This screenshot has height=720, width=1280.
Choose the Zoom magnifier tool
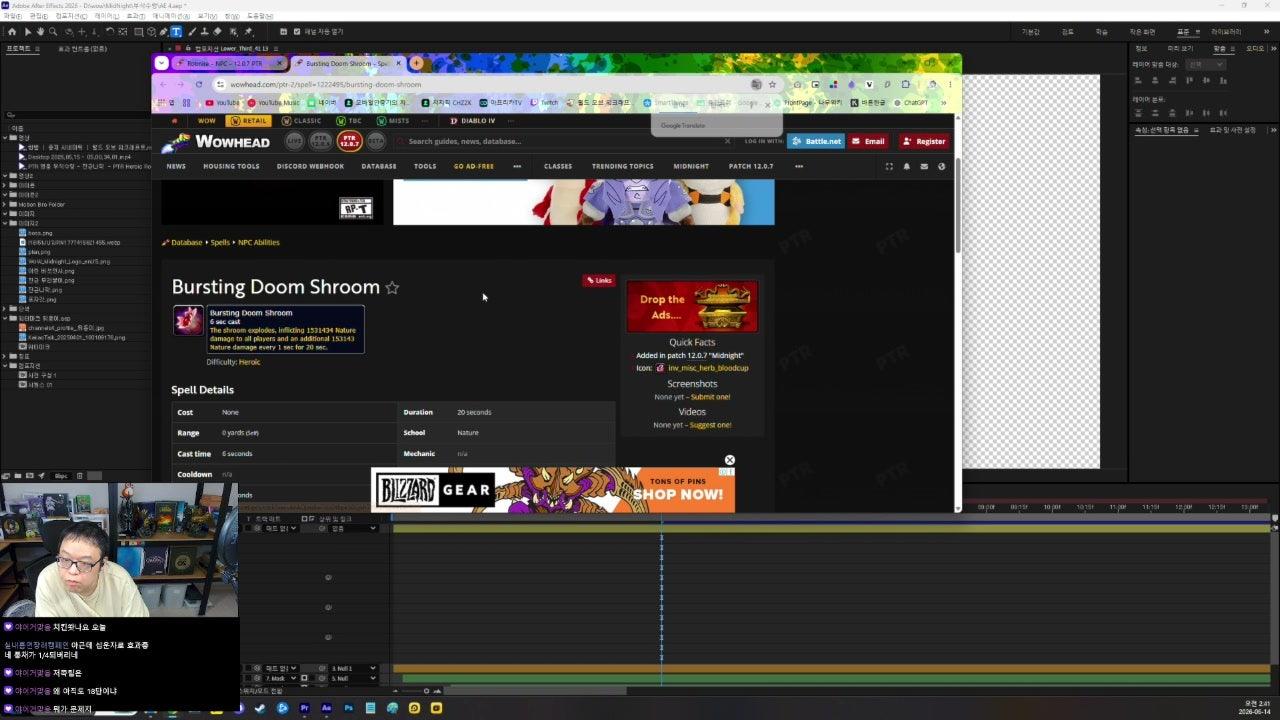(53, 31)
